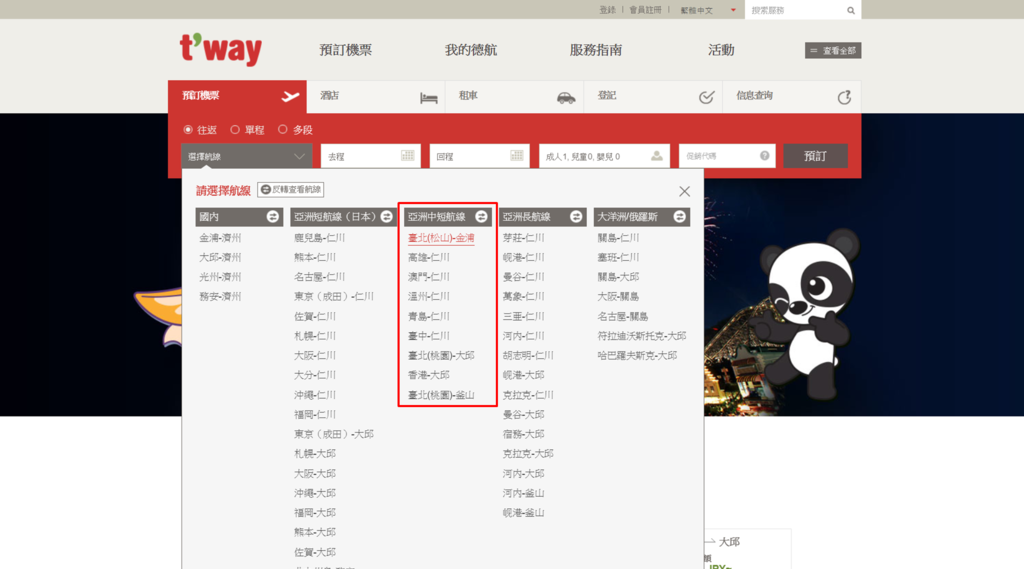Select 單程 one-way option
This screenshot has width=1024, height=569.
tap(234, 129)
